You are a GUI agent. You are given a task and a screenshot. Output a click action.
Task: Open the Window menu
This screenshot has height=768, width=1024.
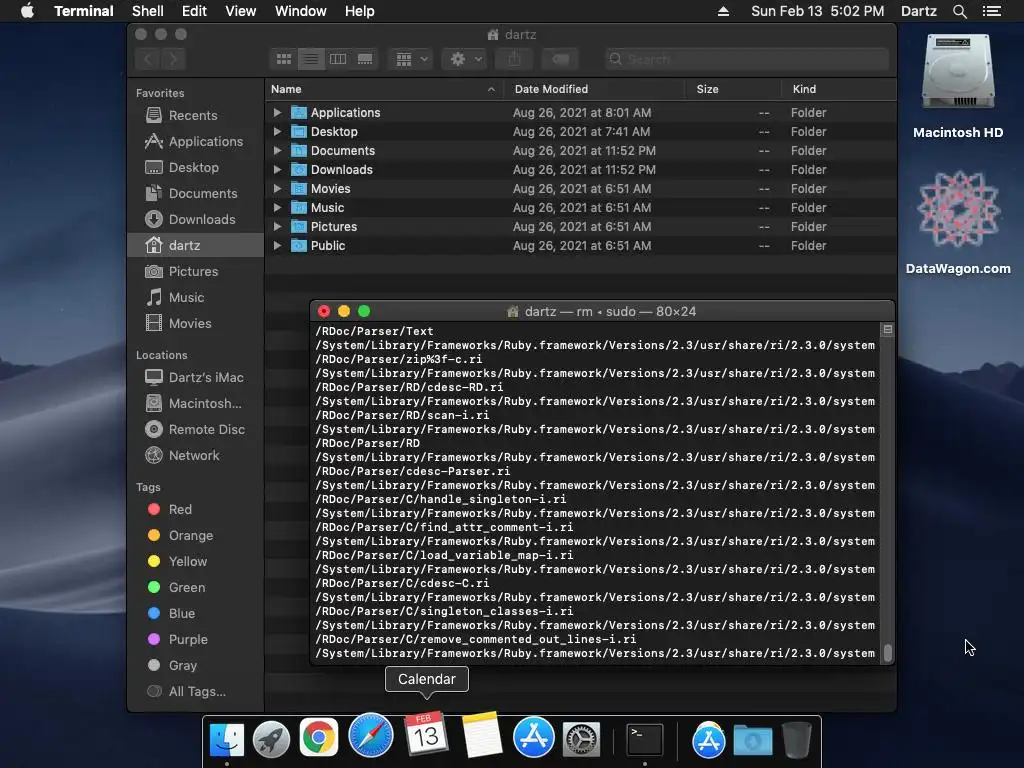tap(300, 11)
